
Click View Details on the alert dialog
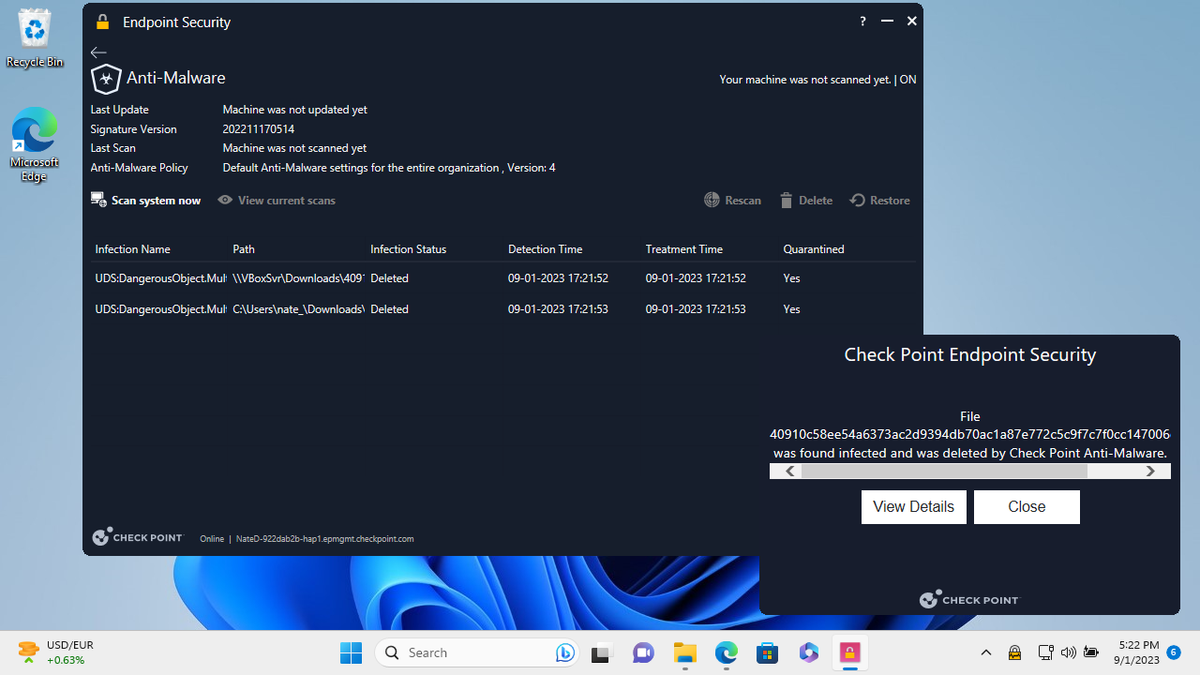pyautogui.click(x=913, y=507)
